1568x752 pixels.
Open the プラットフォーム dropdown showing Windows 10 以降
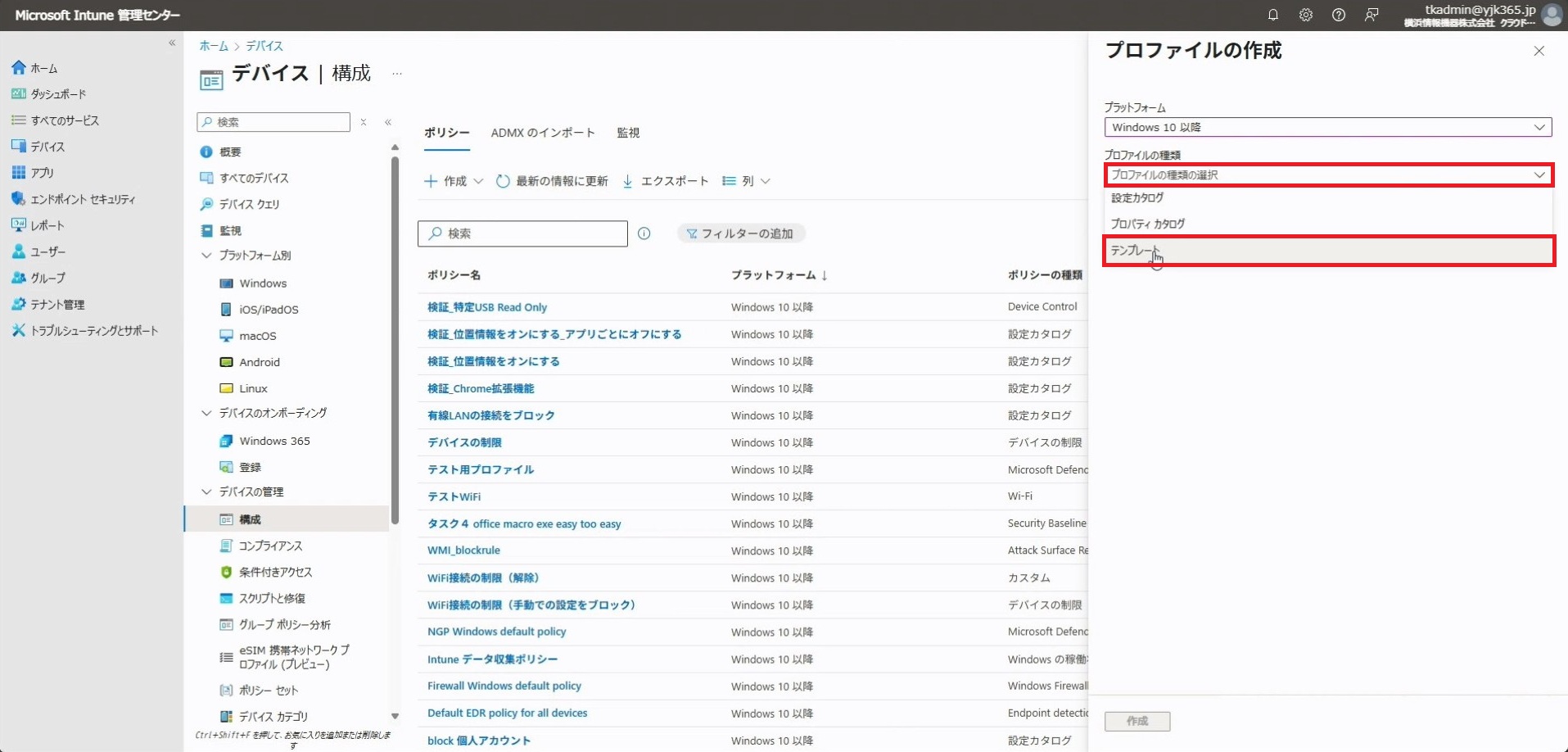click(x=1326, y=127)
